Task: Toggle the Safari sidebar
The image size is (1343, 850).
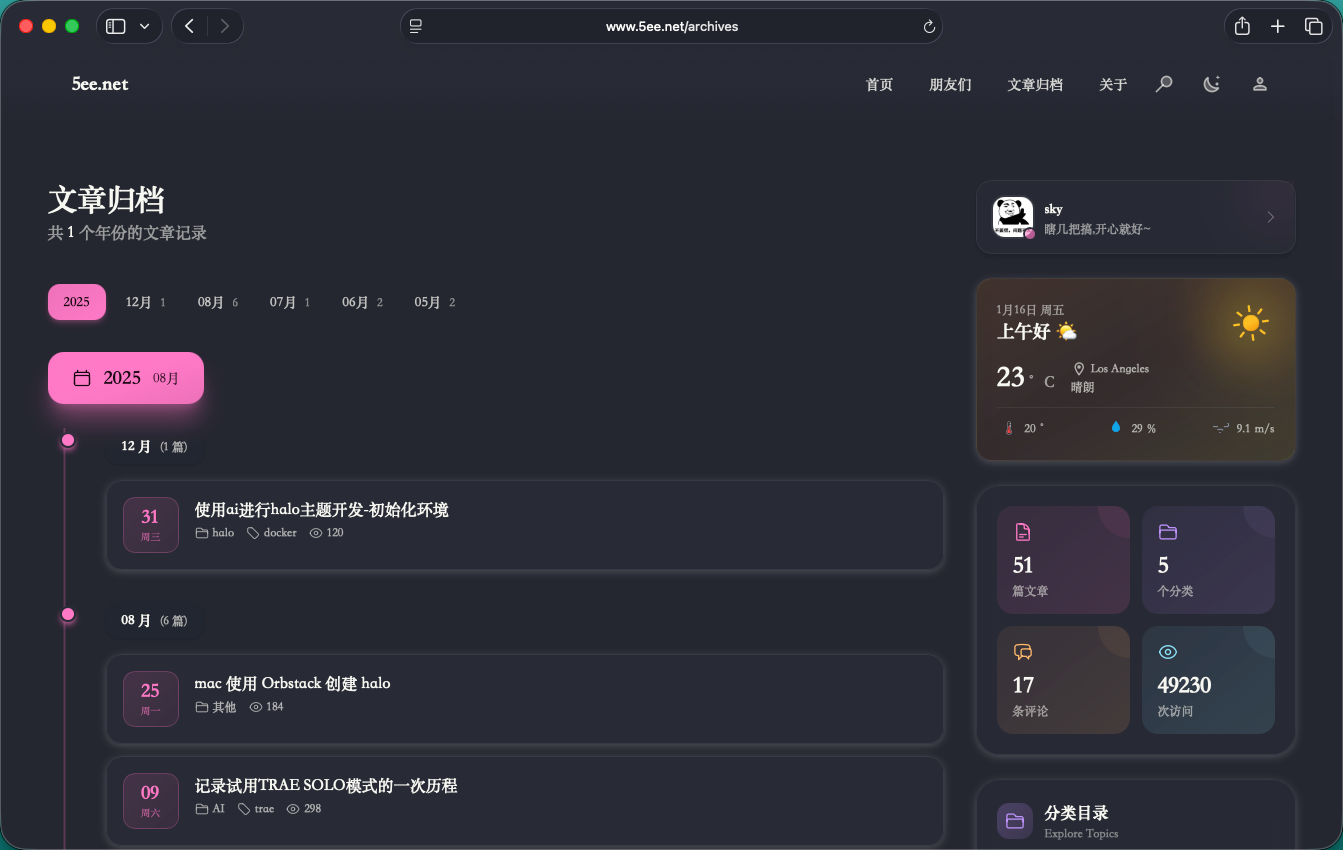Action: 116,27
